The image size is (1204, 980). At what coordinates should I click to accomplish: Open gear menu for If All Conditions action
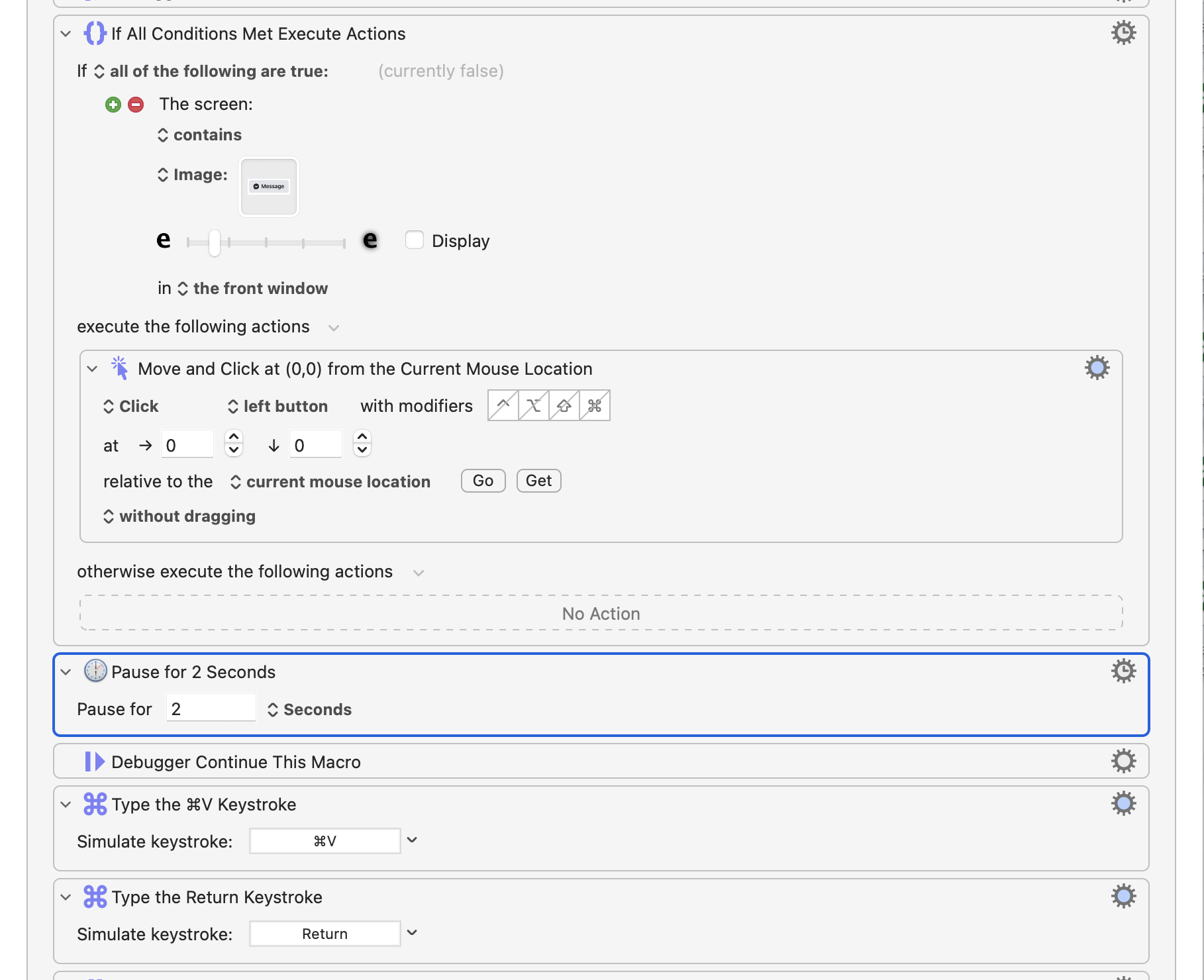(1123, 32)
